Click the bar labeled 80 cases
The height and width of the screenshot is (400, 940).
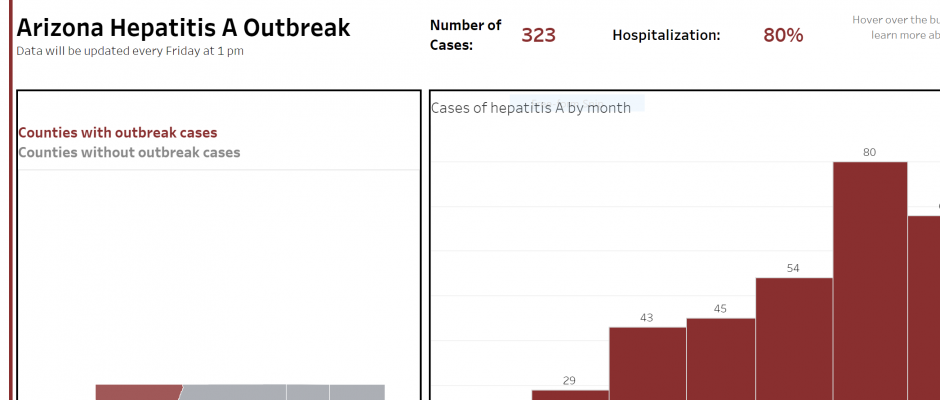pyautogui.click(x=870, y=280)
